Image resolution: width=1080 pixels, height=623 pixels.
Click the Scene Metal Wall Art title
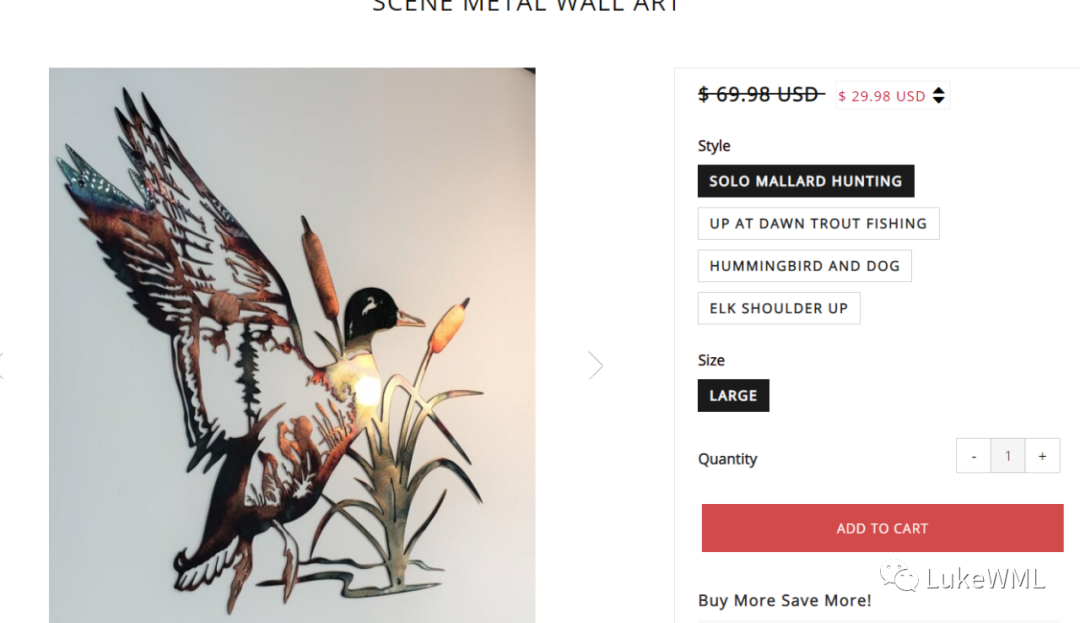tap(526, 6)
